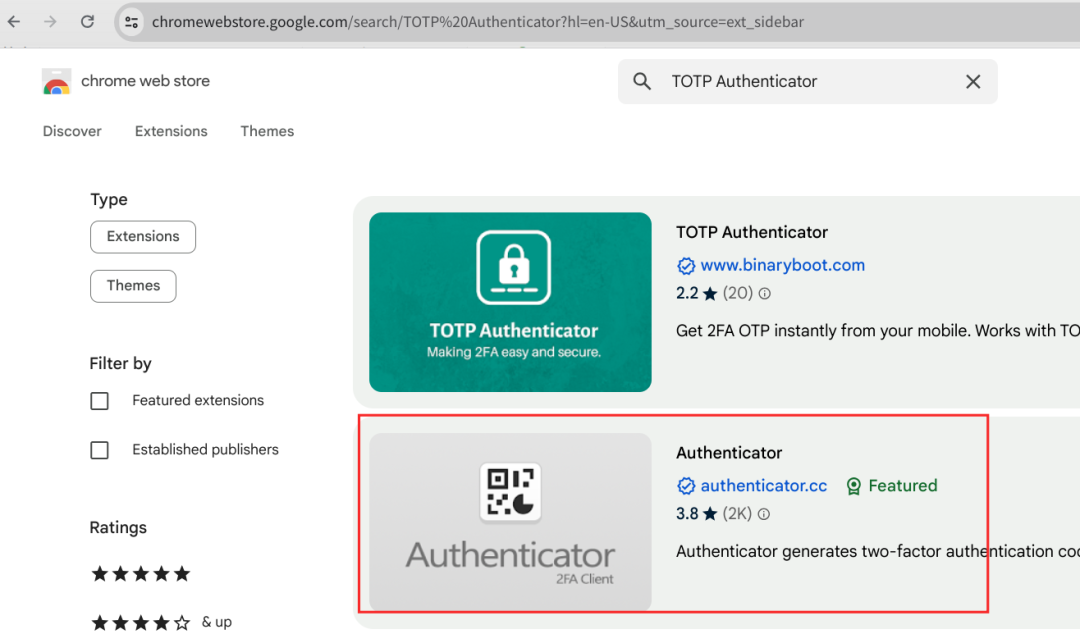
Task: Select the five-star rating filter
Action: 141,574
